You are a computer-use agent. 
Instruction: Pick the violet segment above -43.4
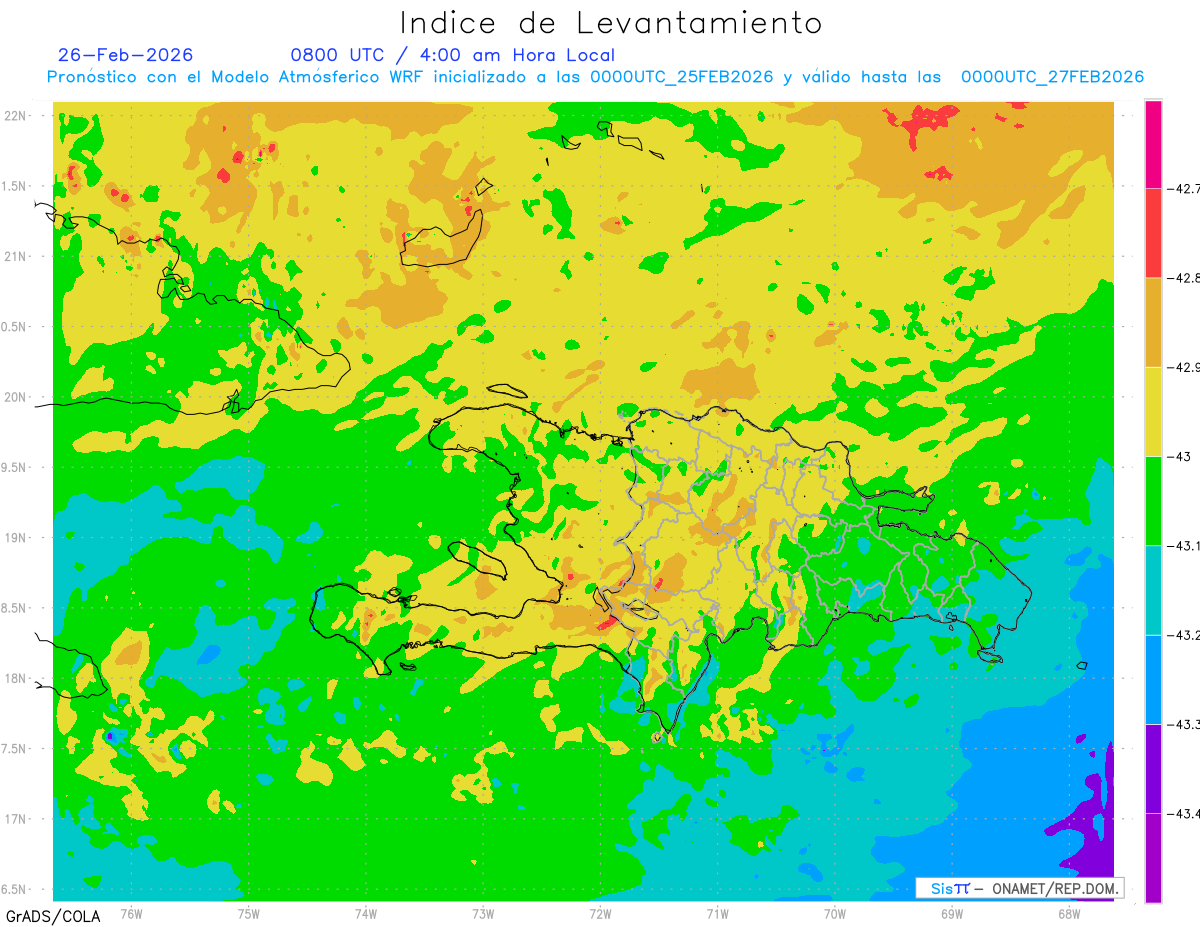(1153, 768)
